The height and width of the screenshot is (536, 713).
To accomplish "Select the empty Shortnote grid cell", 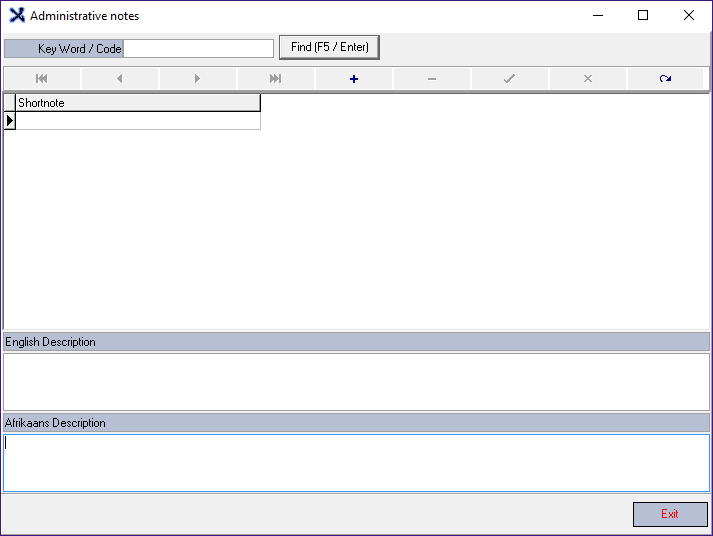I will (138, 121).
